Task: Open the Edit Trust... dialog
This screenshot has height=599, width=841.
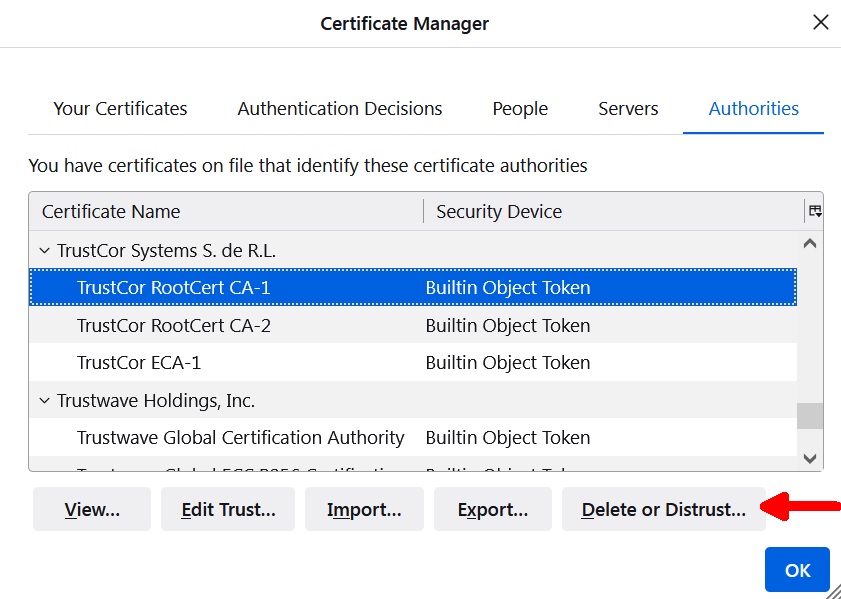Action: [228, 510]
